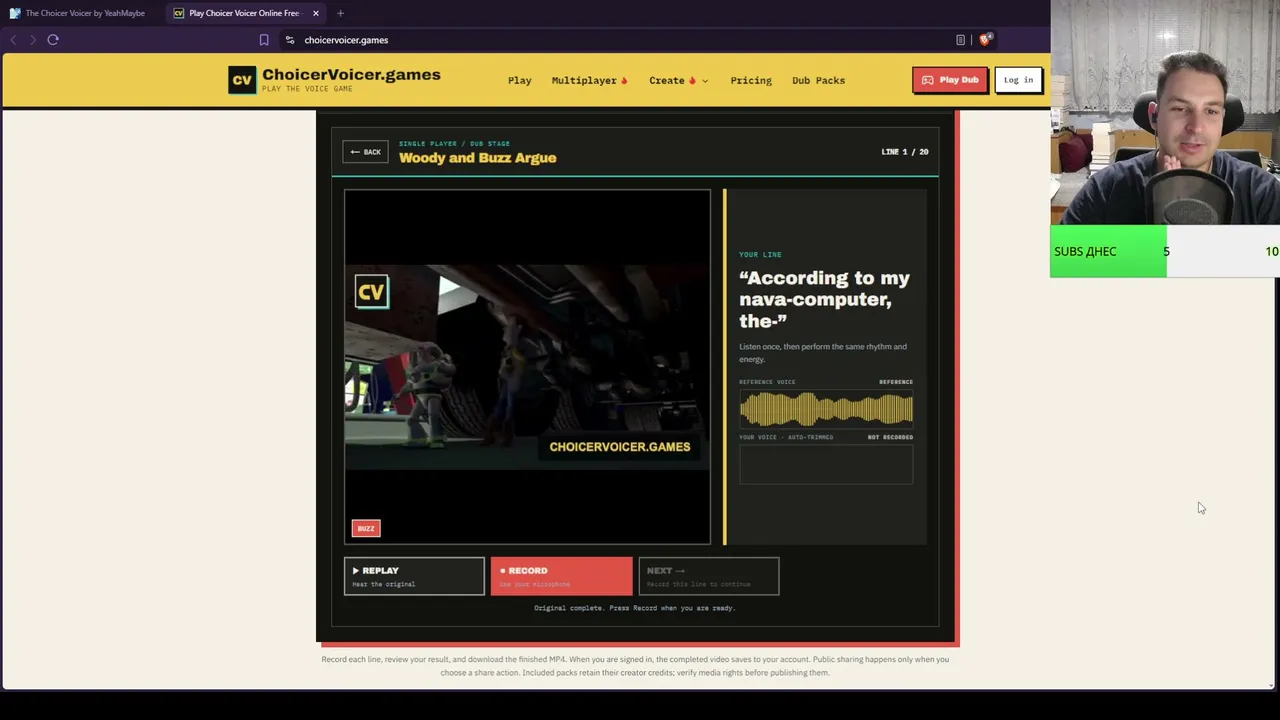Screen dimensions: 1280x720
Task: Go back with the Back button
Action: (365, 152)
